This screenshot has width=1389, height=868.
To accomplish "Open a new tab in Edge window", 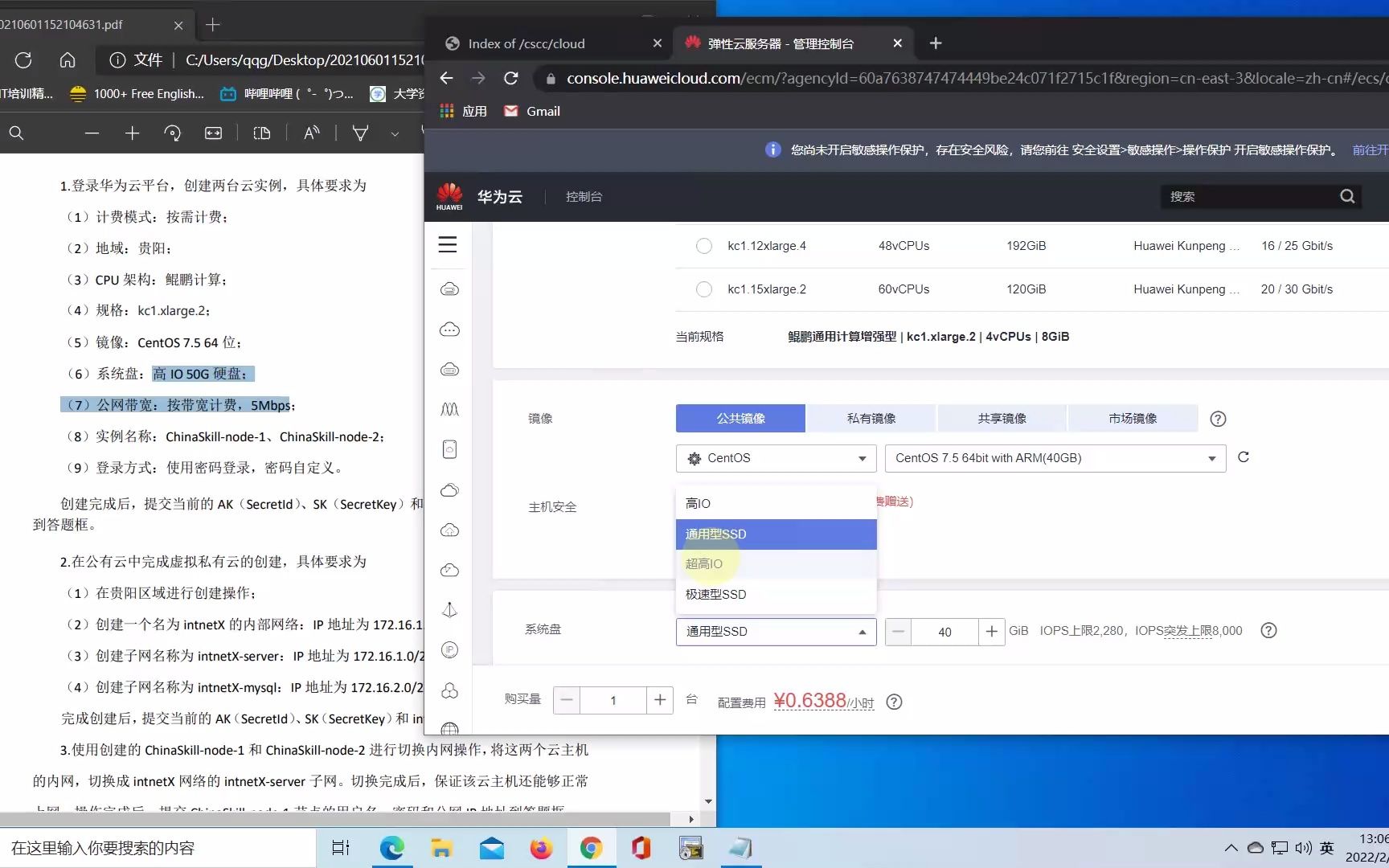I will click(x=212, y=25).
